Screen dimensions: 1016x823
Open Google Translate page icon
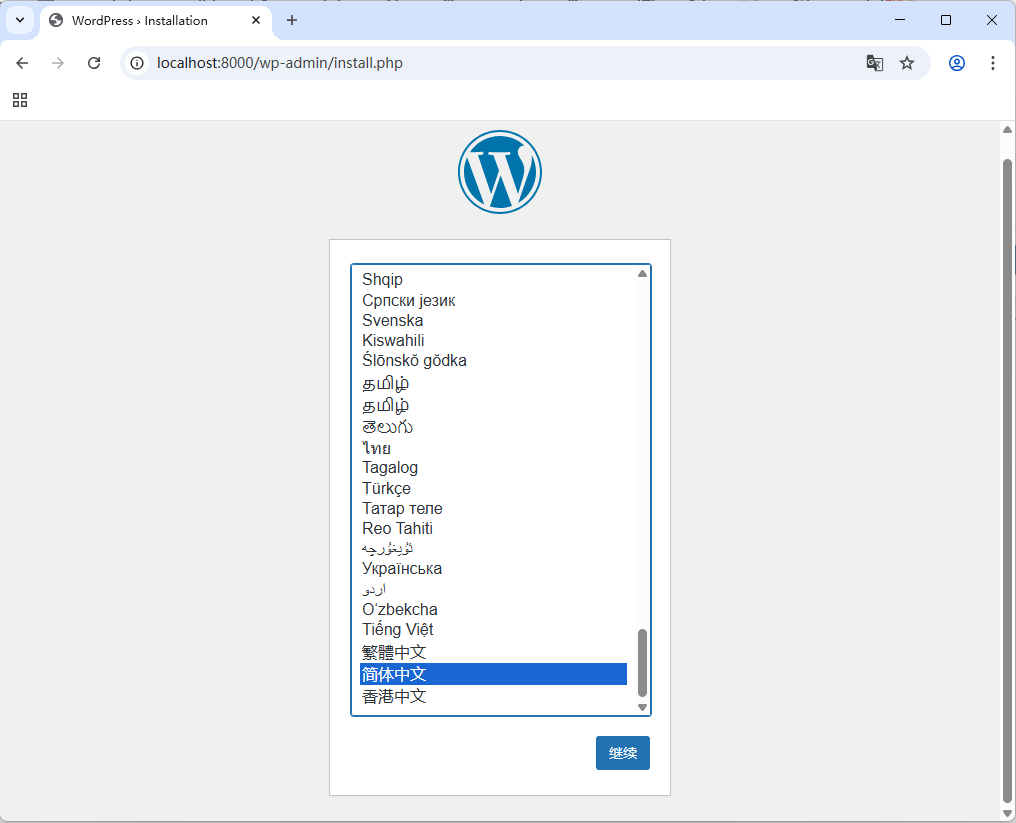874,63
